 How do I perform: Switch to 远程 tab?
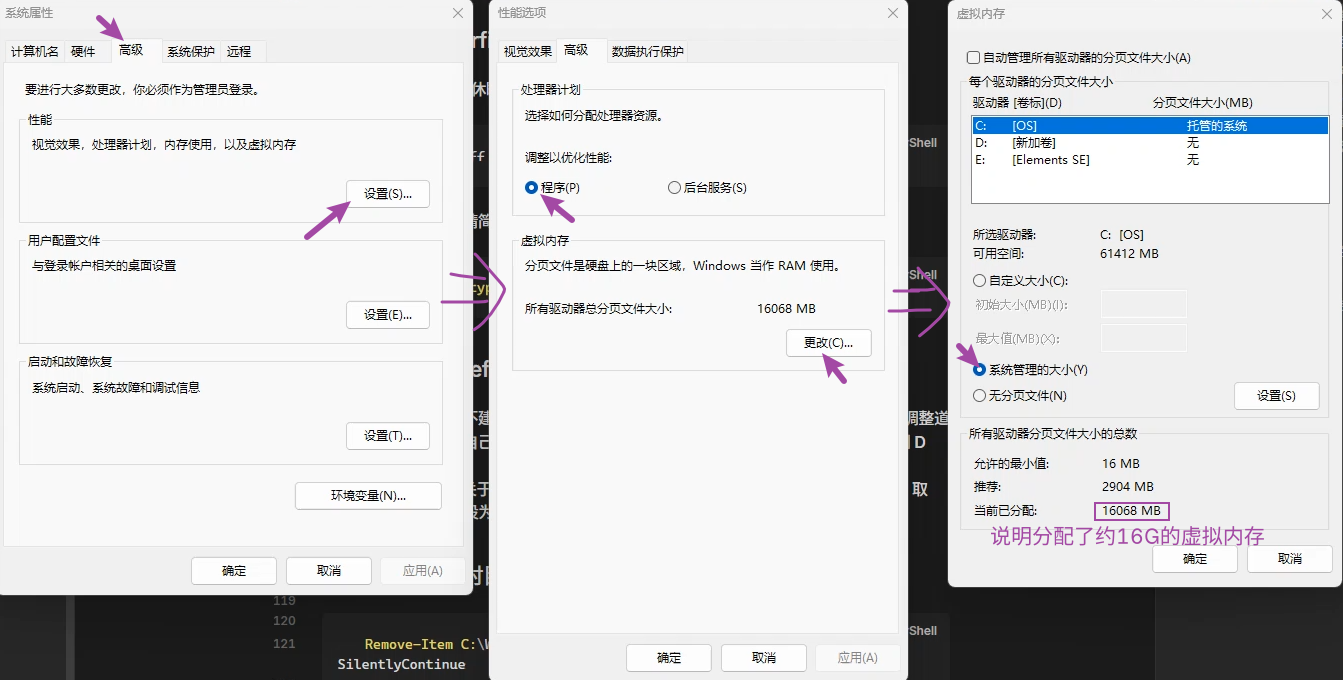click(x=239, y=52)
